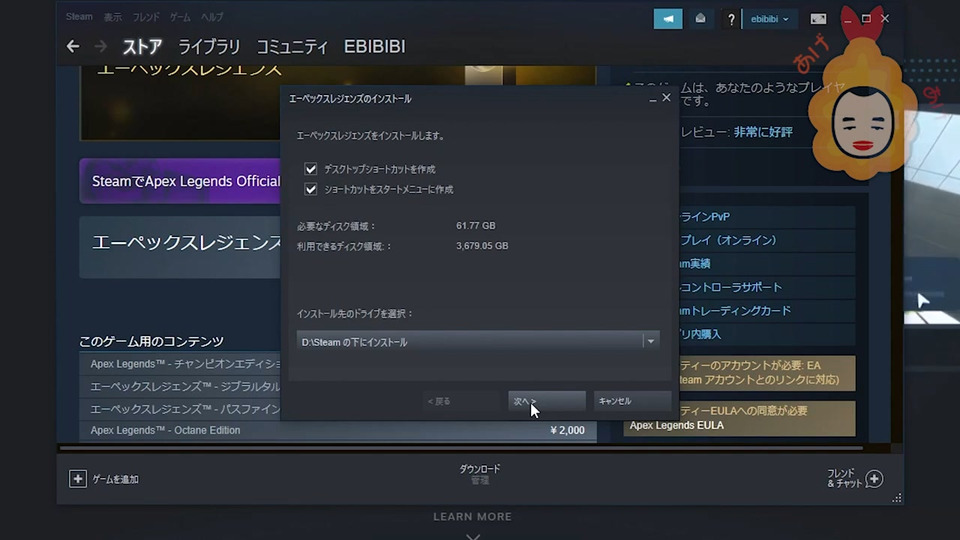Open the install drive dropdown
The height and width of the screenshot is (540, 960).
pyautogui.click(x=478, y=342)
